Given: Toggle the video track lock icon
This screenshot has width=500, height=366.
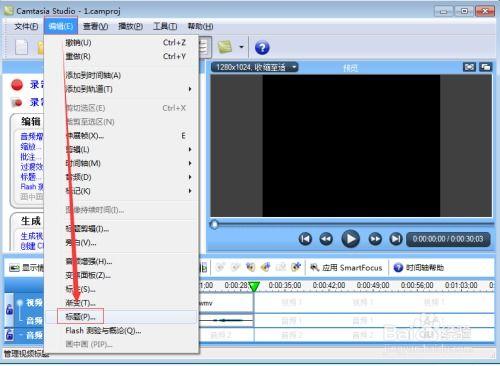Looking at the screenshot, I should click(9, 310).
